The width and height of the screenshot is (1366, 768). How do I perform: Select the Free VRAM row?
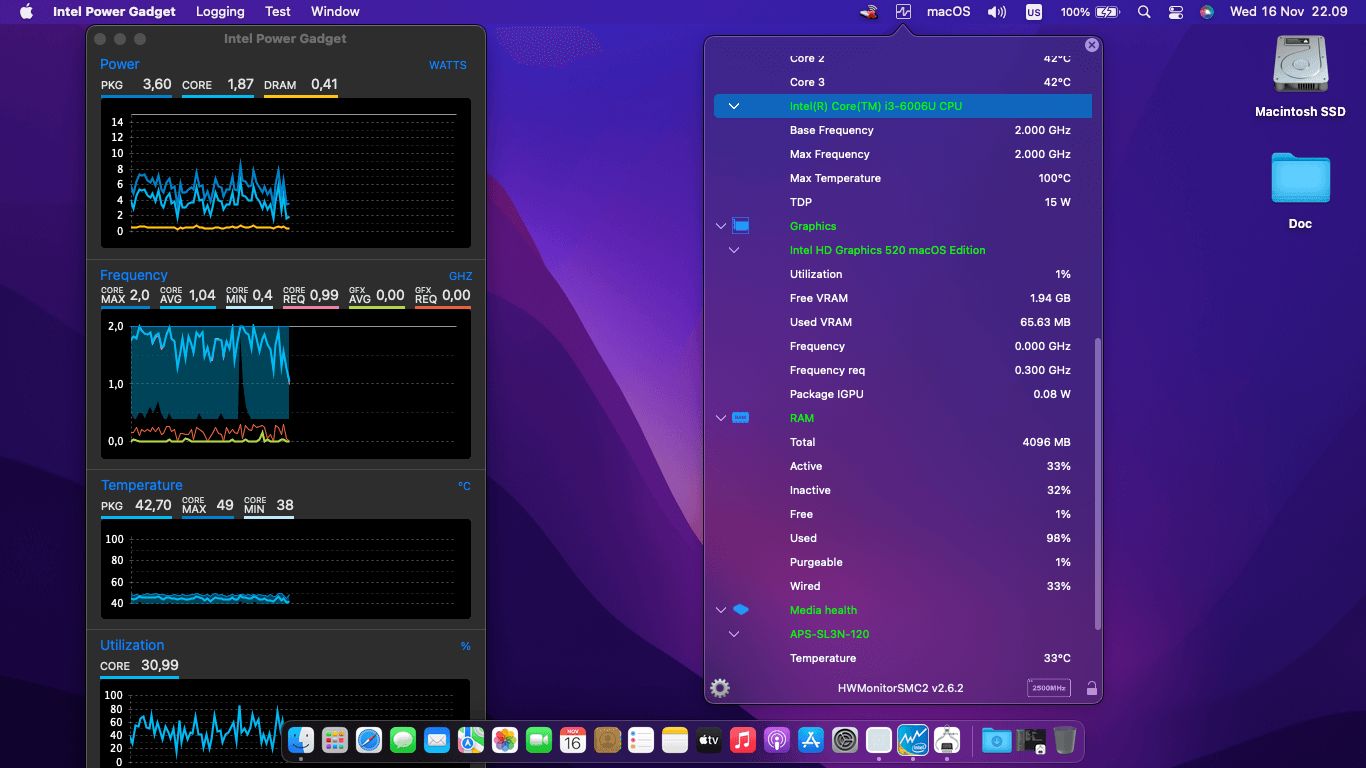click(903, 298)
